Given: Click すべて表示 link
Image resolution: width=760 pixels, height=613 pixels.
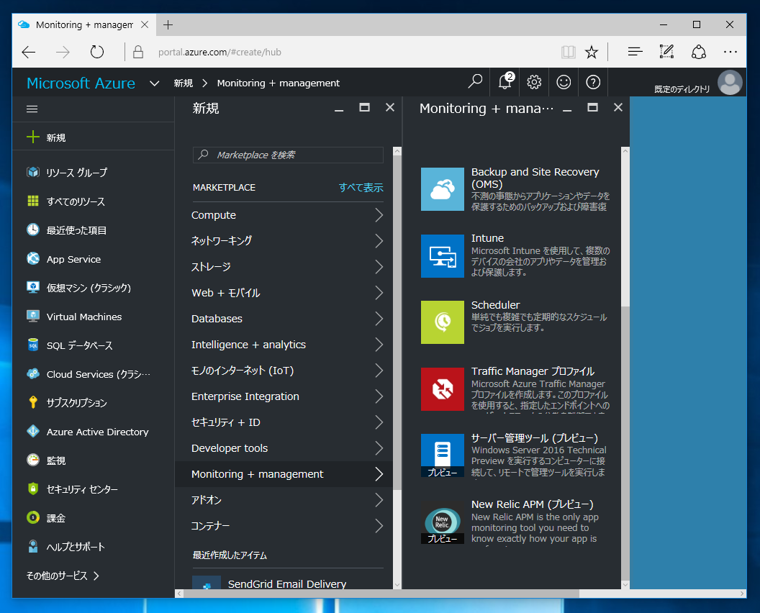Looking at the screenshot, I should (361, 188).
